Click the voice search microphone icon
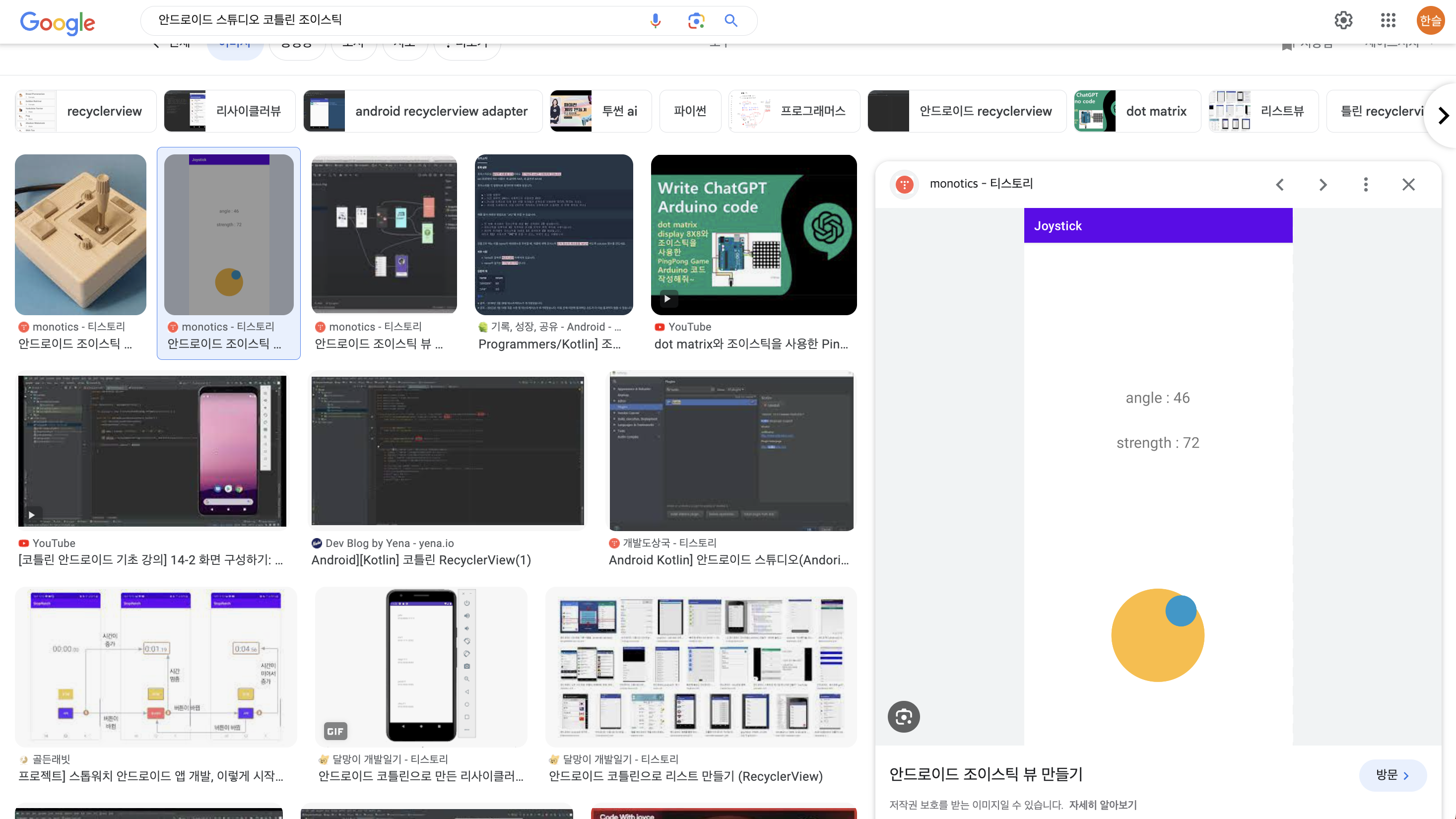 tap(655, 21)
